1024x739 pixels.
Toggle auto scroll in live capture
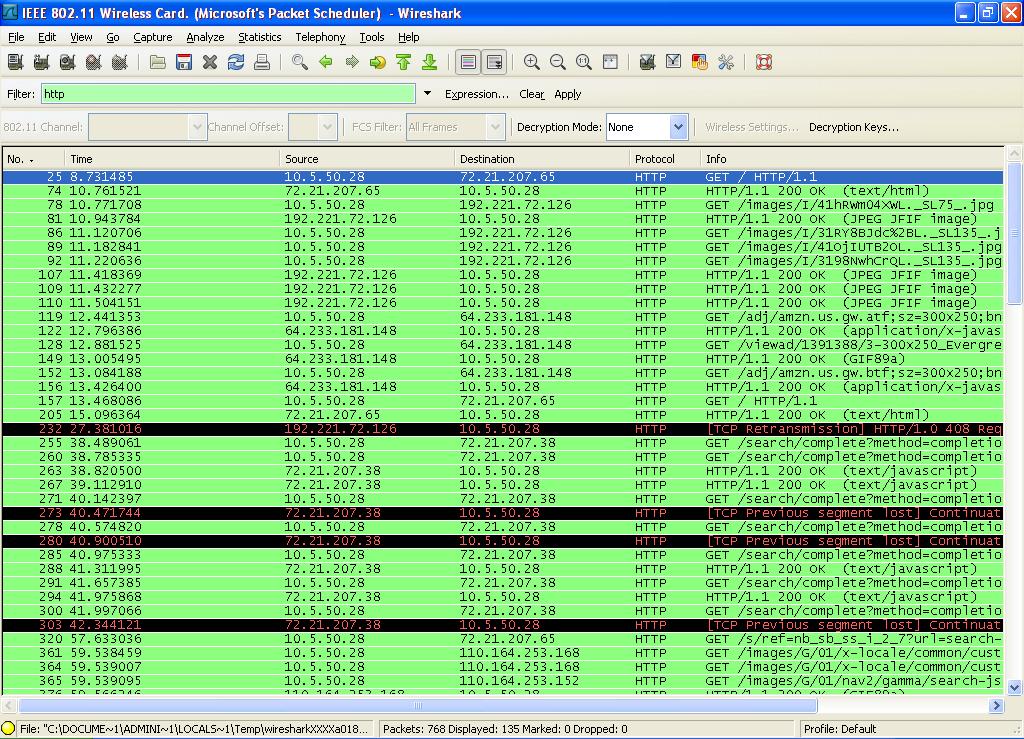click(x=494, y=62)
